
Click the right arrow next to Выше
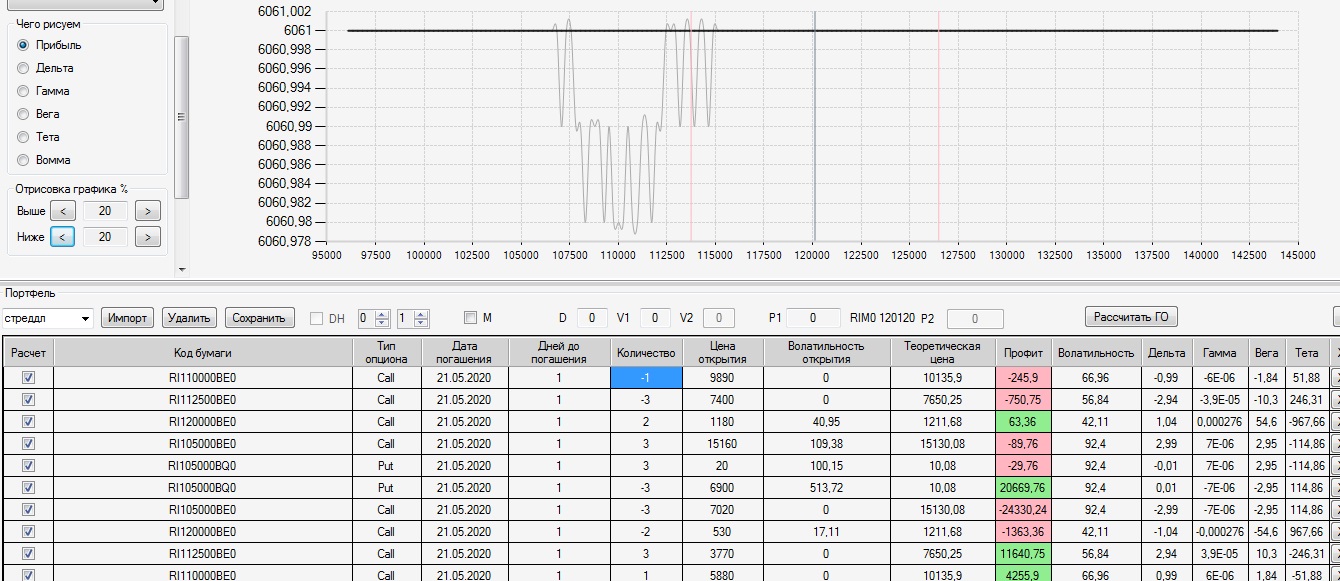click(147, 211)
